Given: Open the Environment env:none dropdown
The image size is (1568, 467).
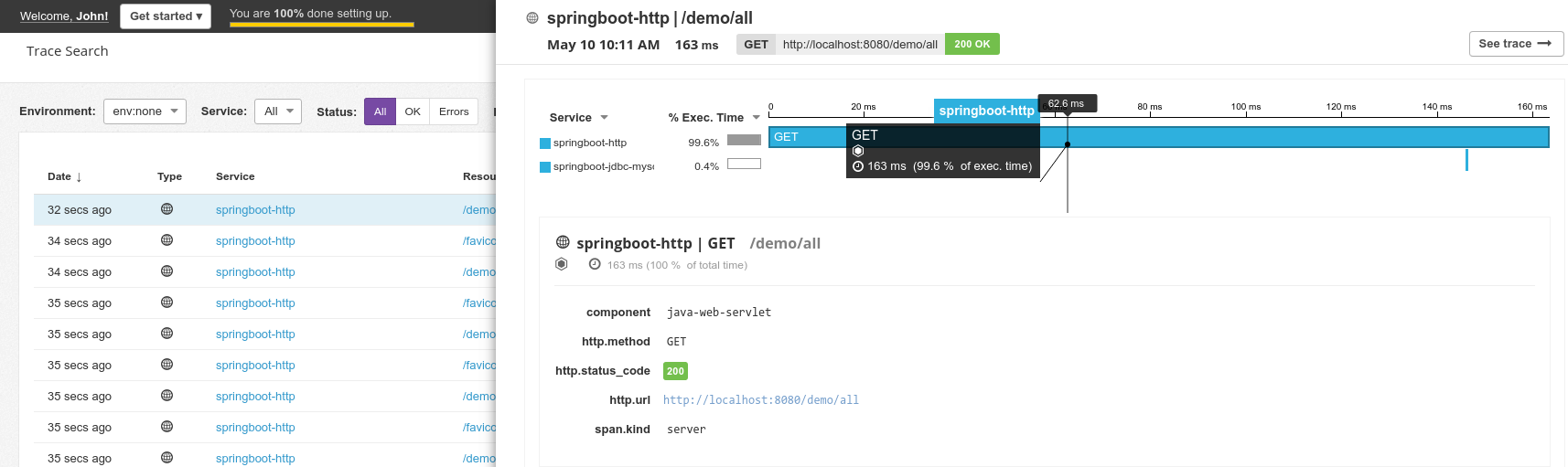Looking at the screenshot, I should point(145,111).
